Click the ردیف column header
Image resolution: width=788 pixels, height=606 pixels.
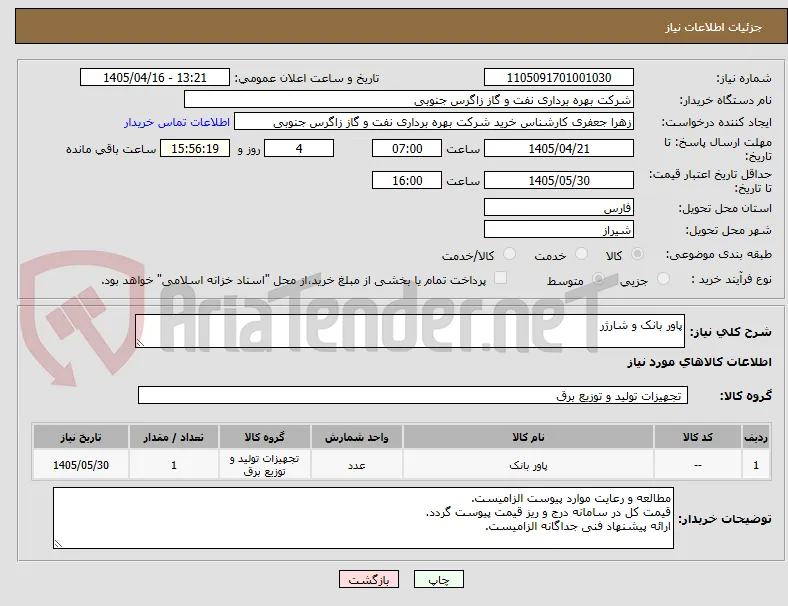756,437
